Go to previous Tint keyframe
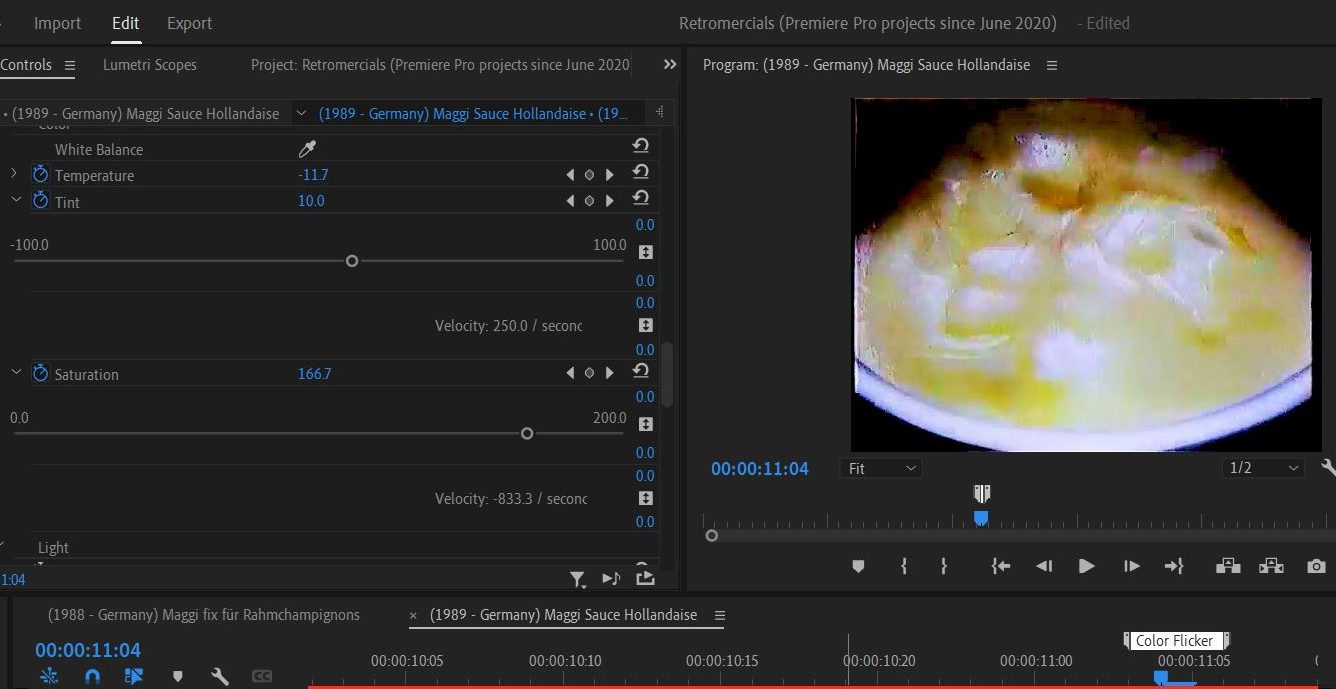 (x=570, y=201)
